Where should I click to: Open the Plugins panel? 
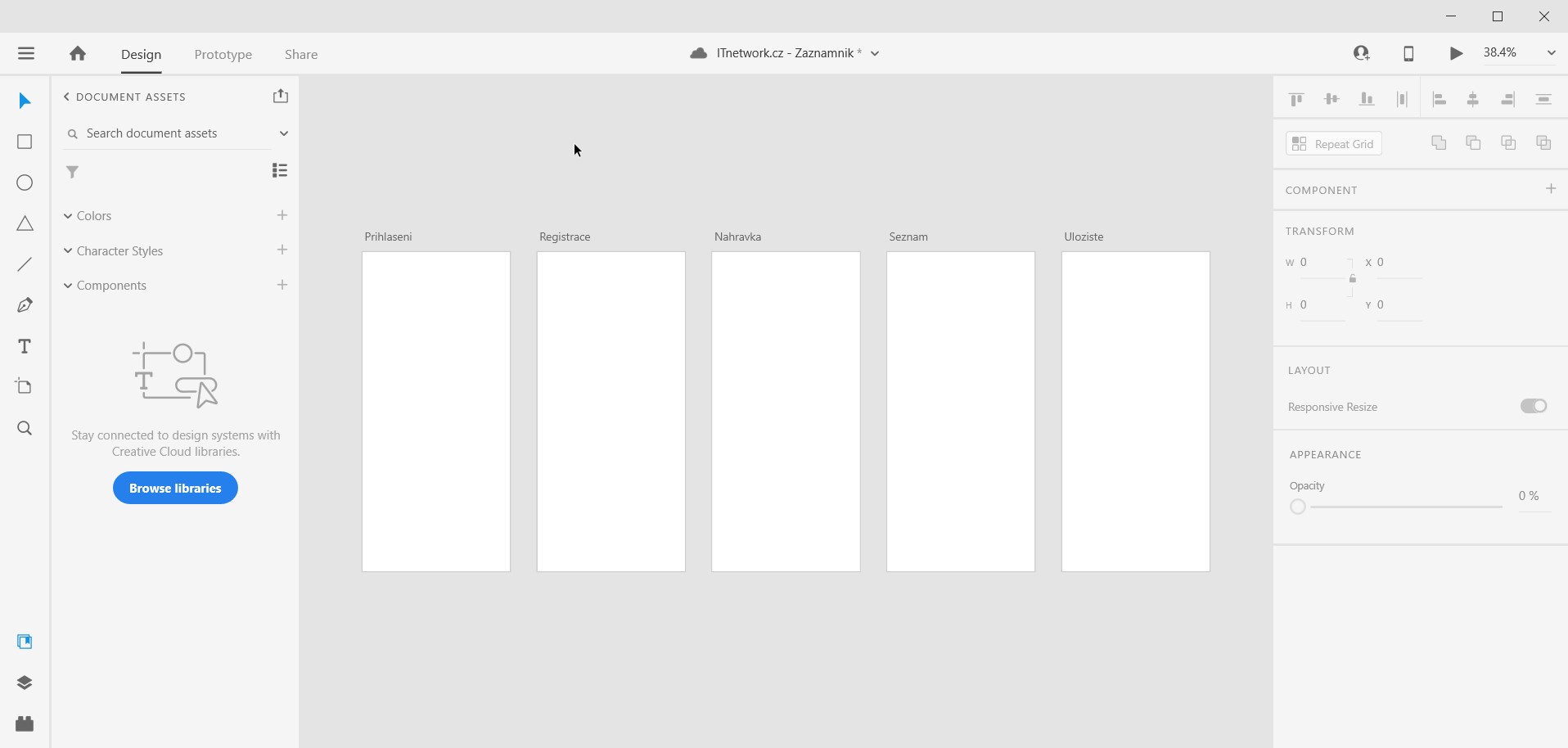tap(25, 723)
